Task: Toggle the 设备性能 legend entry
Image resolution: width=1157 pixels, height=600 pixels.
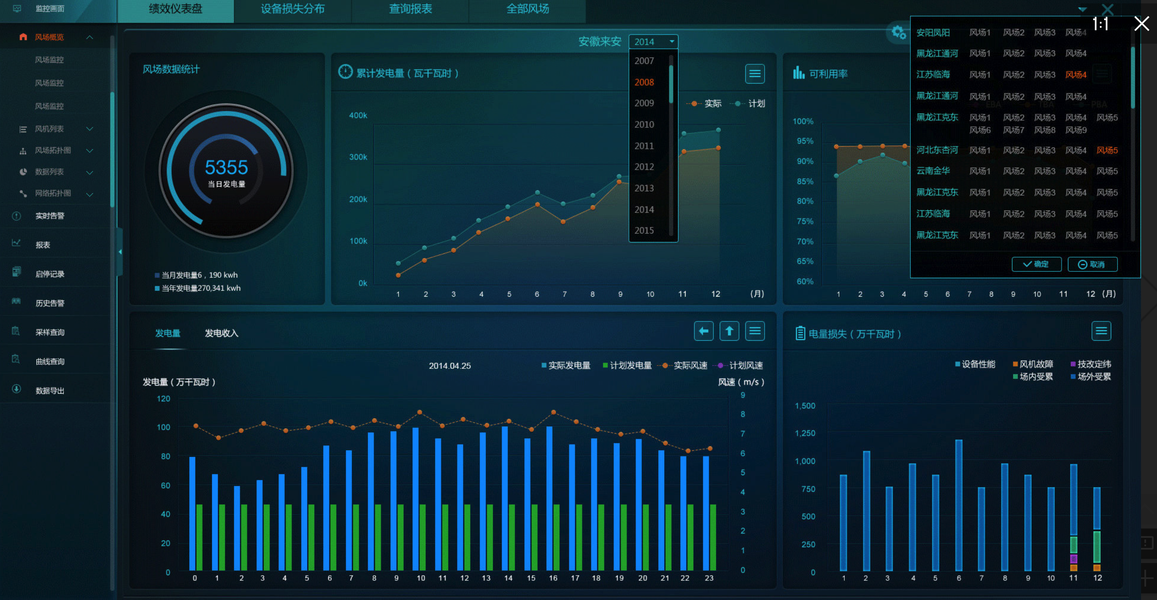Action: (x=975, y=364)
